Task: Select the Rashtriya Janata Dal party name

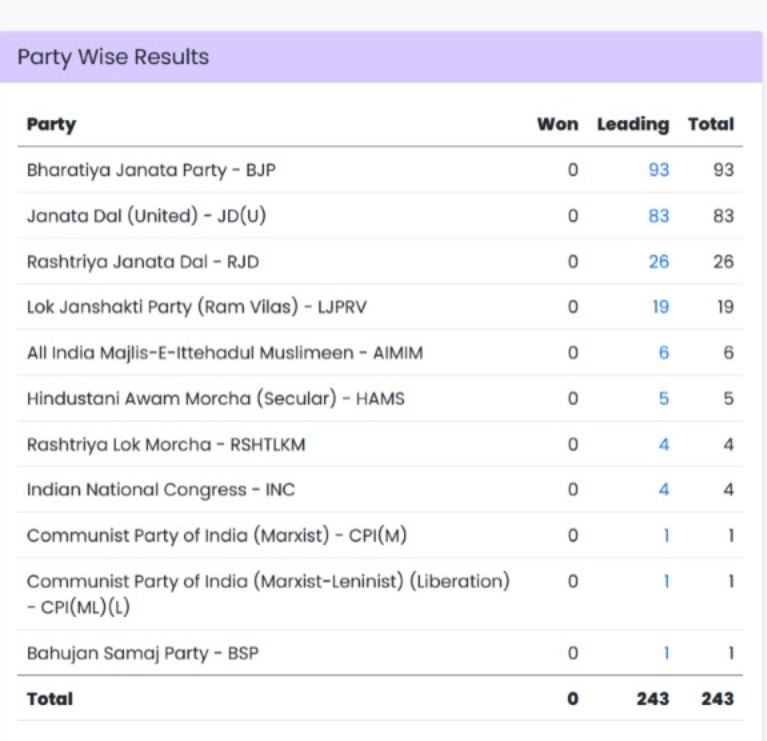Action: click(x=144, y=262)
